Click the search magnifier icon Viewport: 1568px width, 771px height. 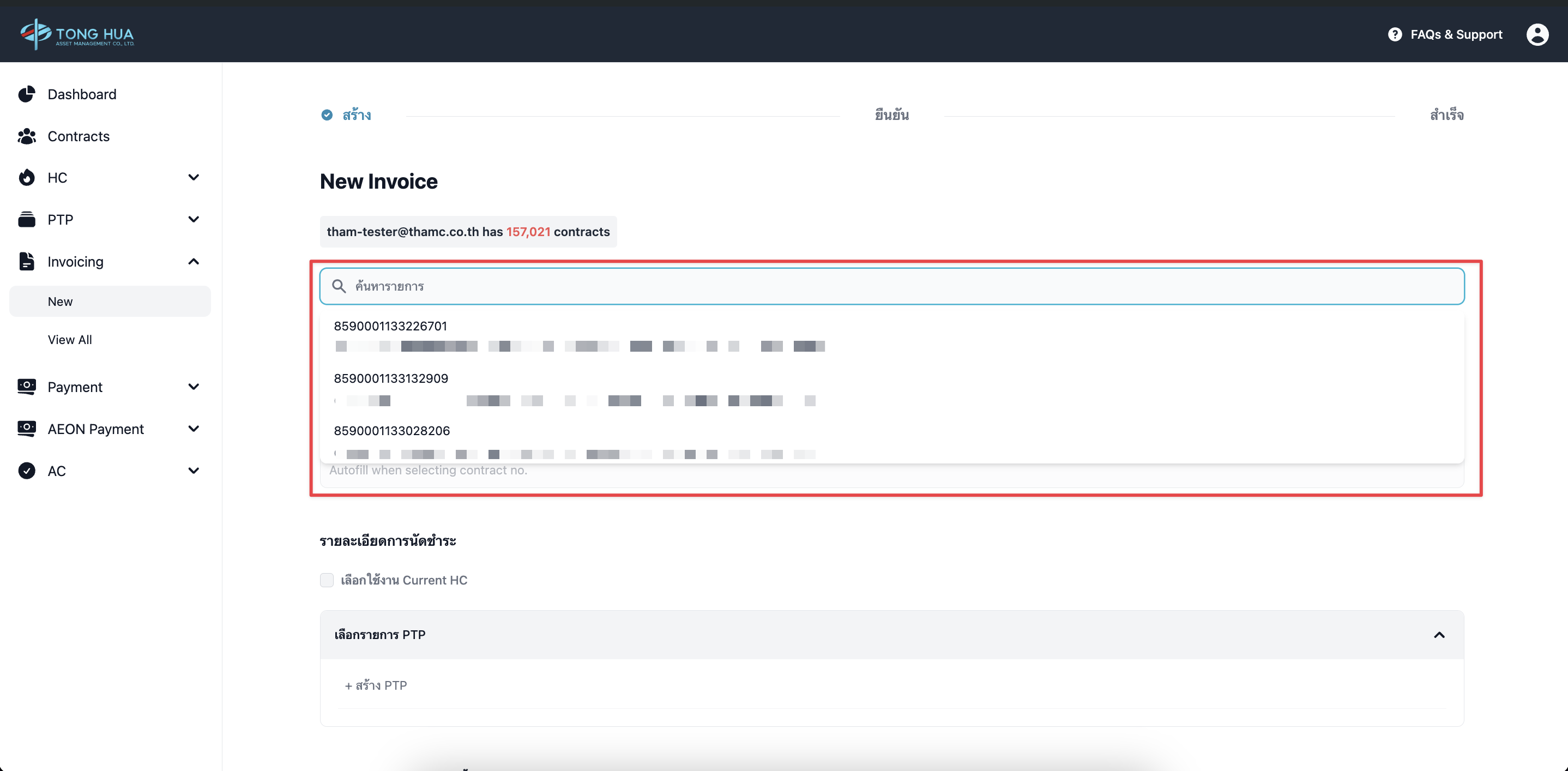[x=339, y=287]
